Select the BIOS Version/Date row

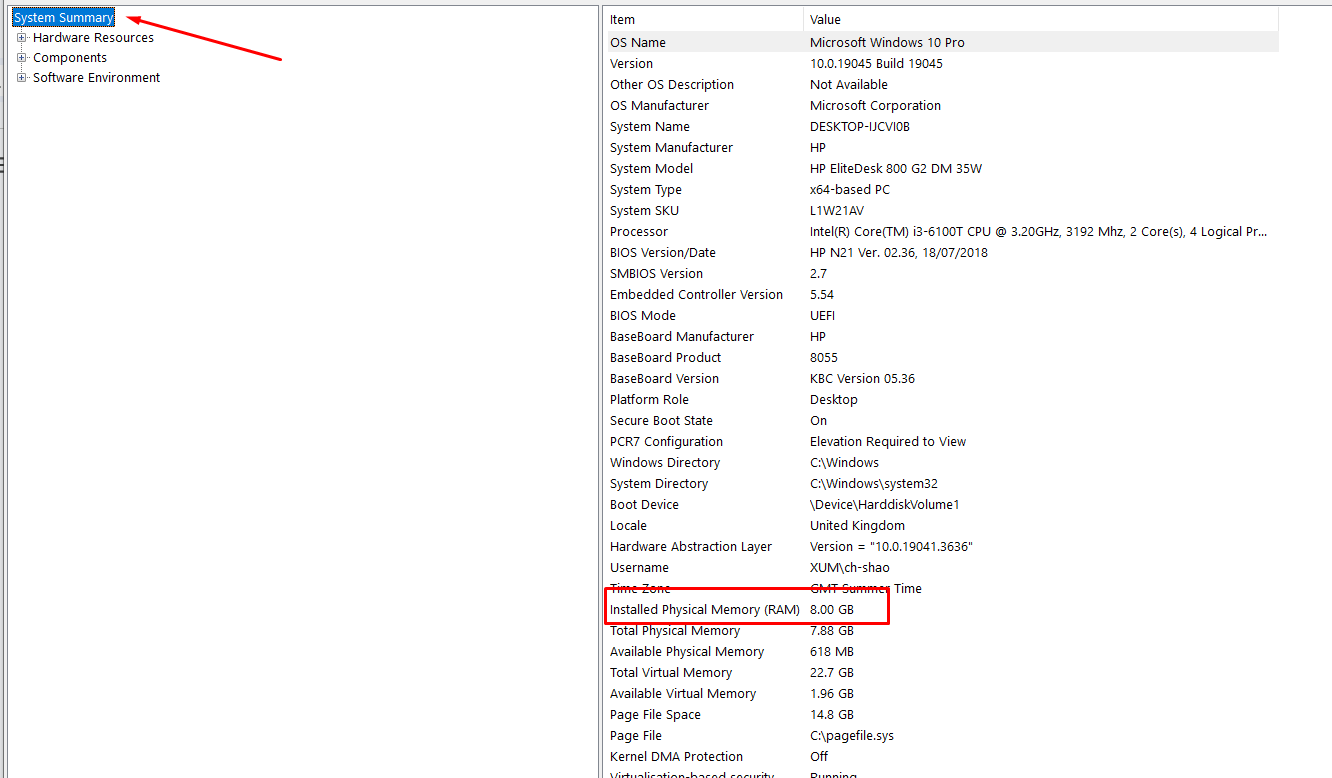(663, 253)
